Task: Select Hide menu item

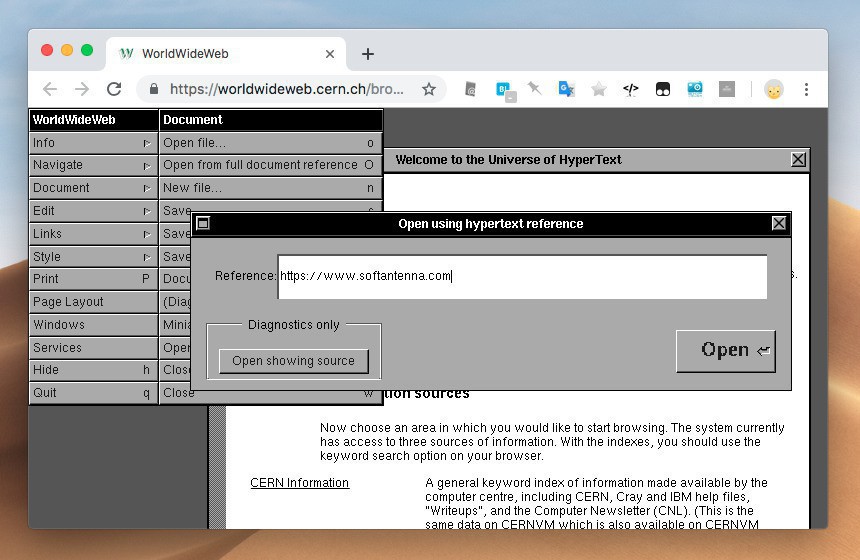Action: point(94,370)
